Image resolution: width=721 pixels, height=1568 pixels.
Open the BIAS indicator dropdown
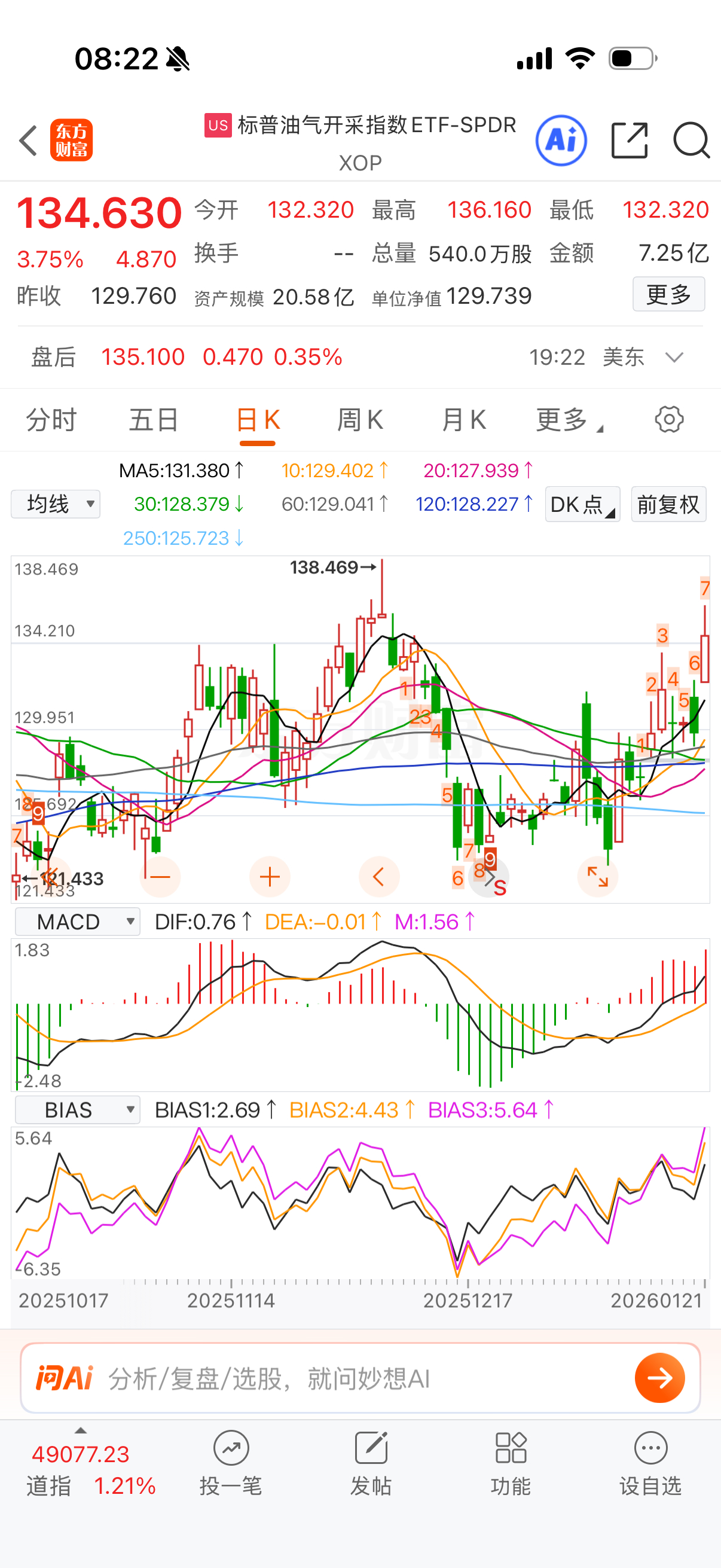pyautogui.click(x=77, y=1110)
